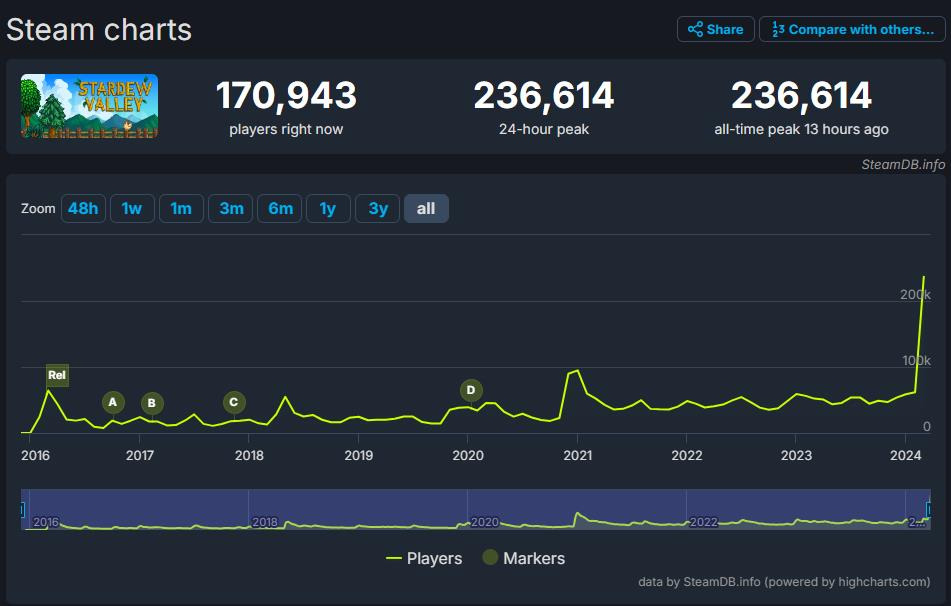Click marker A on the chart
This screenshot has height=606, width=951.
click(113, 402)
